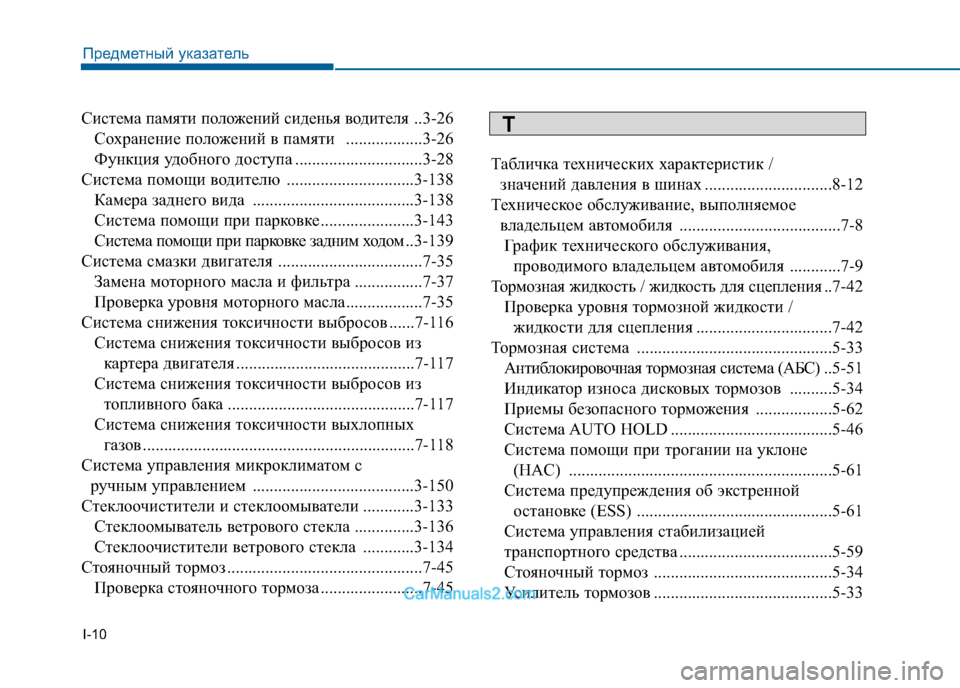The width and height of the screenshot is (960, 688).
Task: Click 'Система помощи при парковке' 3-143 entry
Action: click(274, 220)
